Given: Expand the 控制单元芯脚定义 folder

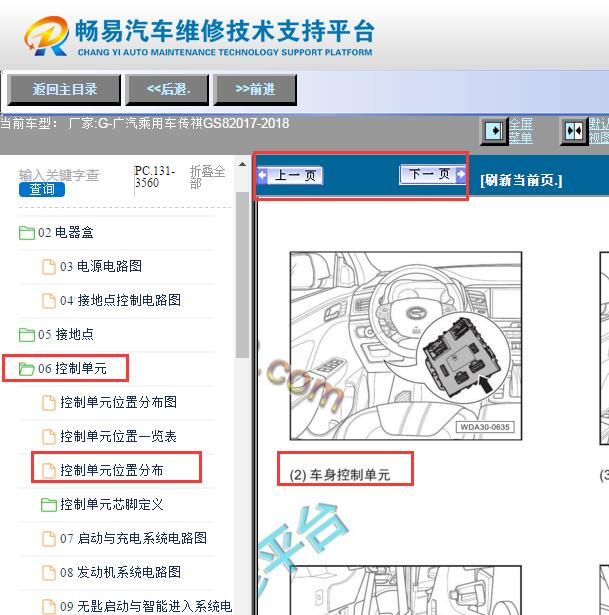Looking at the screenshot, I should click(x=112, y=505).
